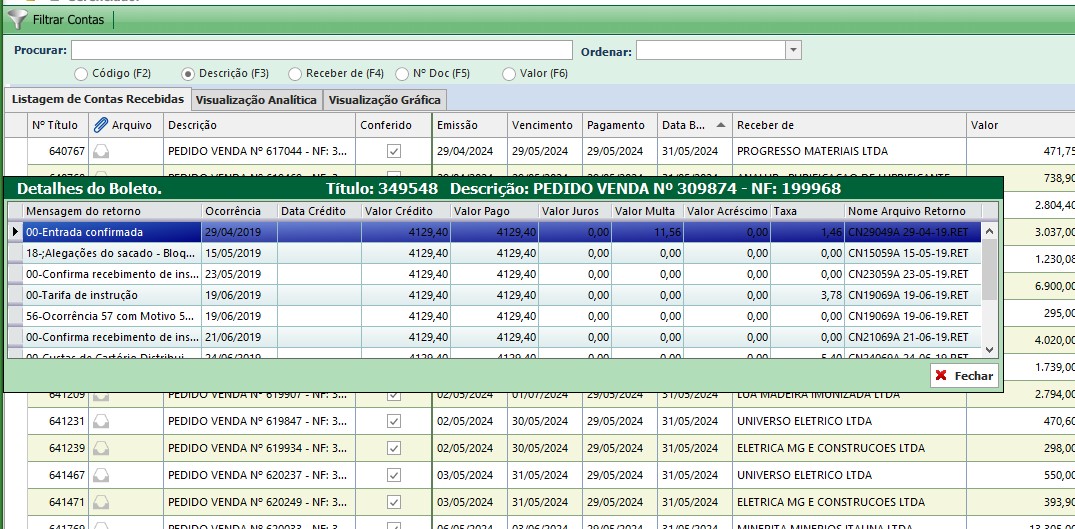Select row '00-Tarifa de instrução'

click(495, 295)
